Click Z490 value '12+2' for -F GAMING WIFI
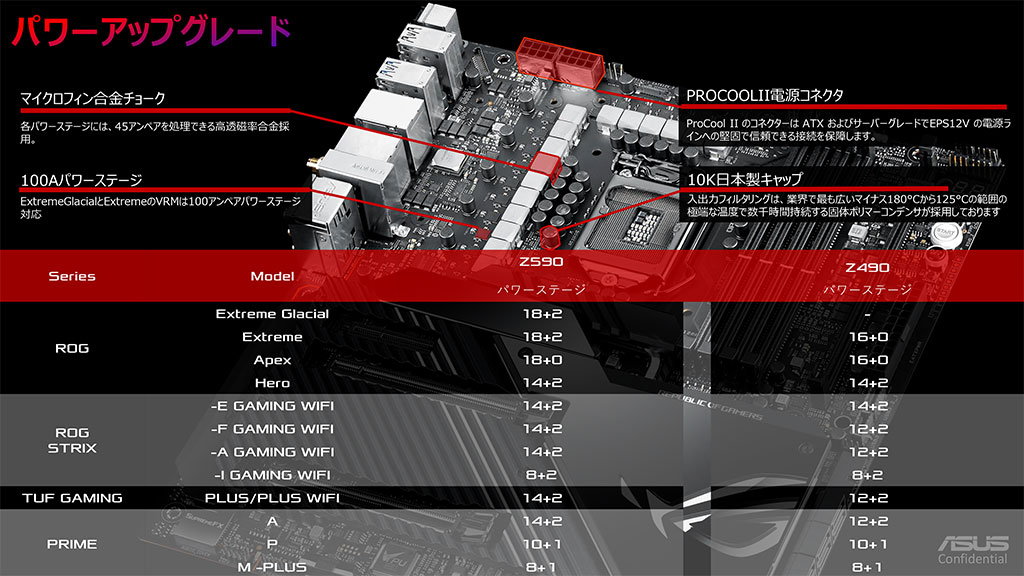1024x576 pixels. tap(868, 429)
